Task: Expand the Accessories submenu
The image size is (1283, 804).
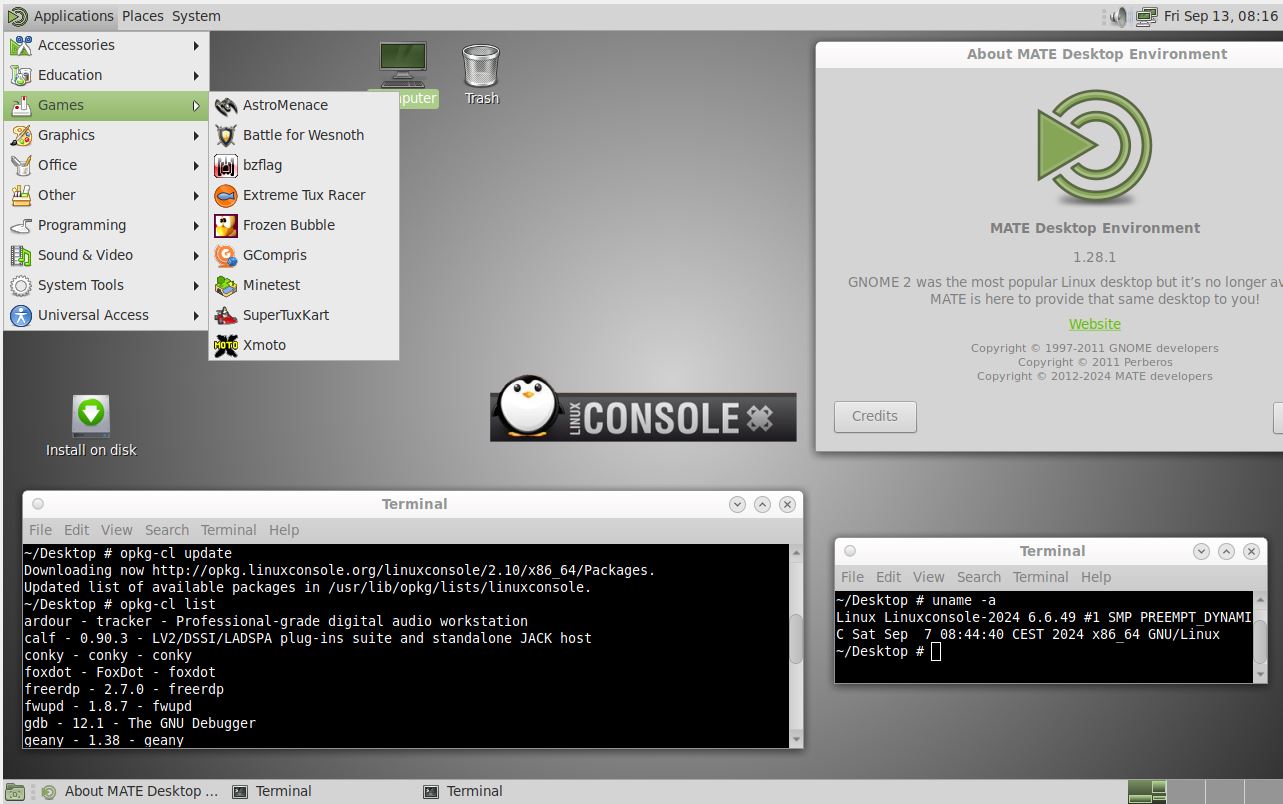Action: tap(106, 45)
